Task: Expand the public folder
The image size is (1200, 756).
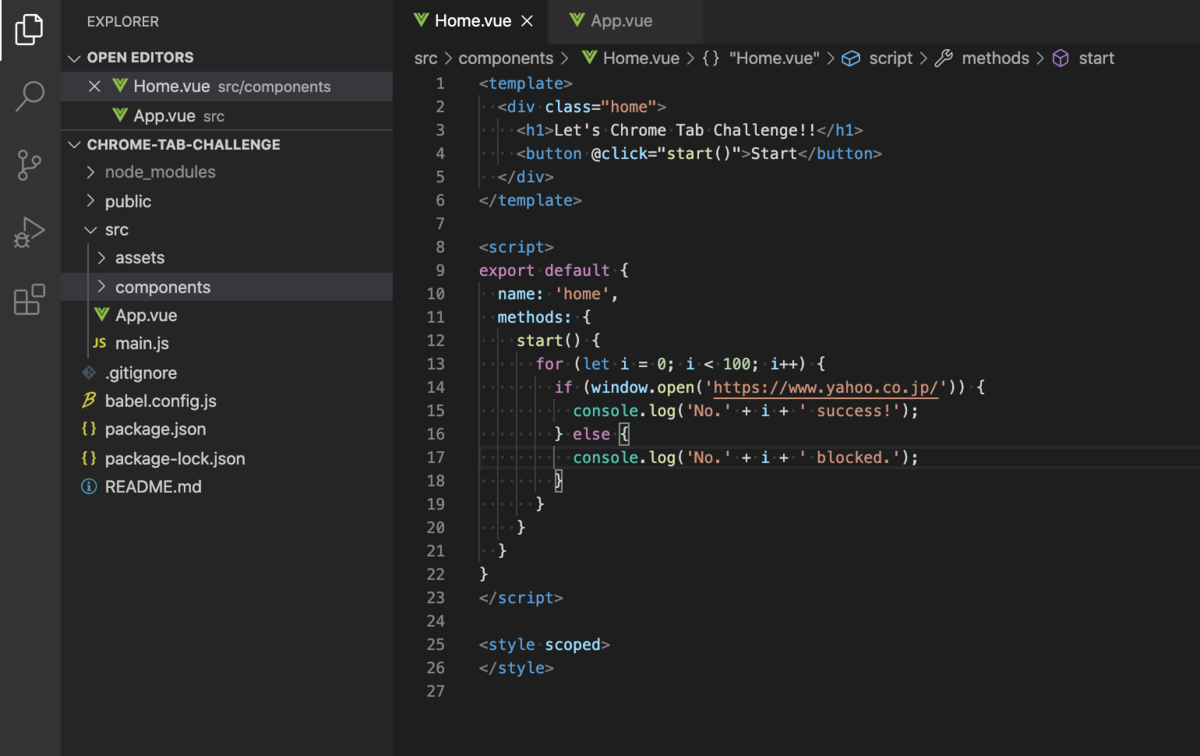Action: coord(227,201)
